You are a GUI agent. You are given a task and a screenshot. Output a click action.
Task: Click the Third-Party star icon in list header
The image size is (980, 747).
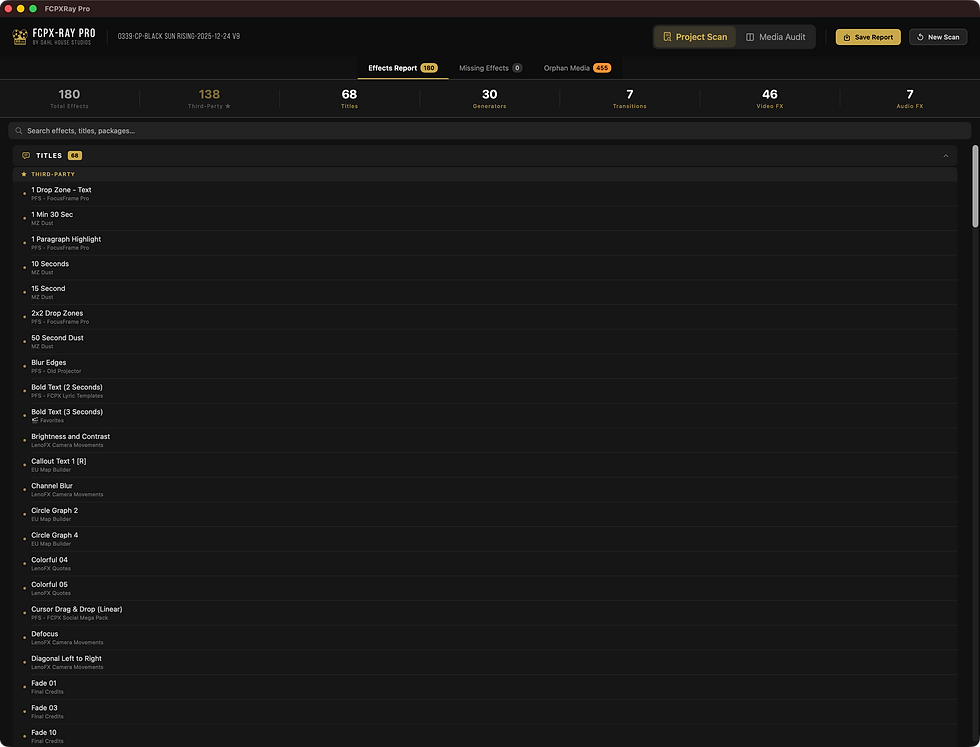pos(24,174)
